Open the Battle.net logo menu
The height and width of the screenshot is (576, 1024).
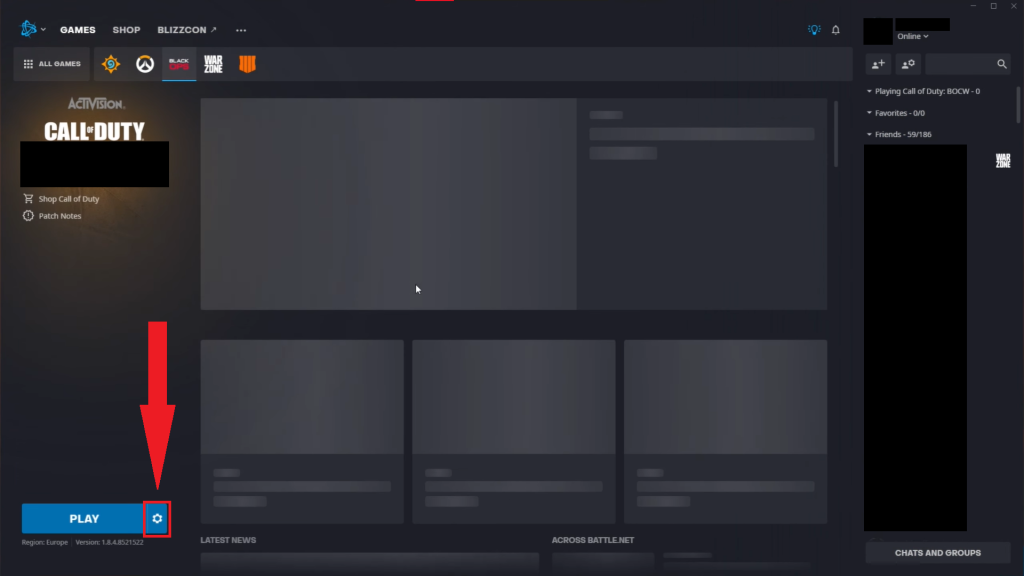[33, 29]
